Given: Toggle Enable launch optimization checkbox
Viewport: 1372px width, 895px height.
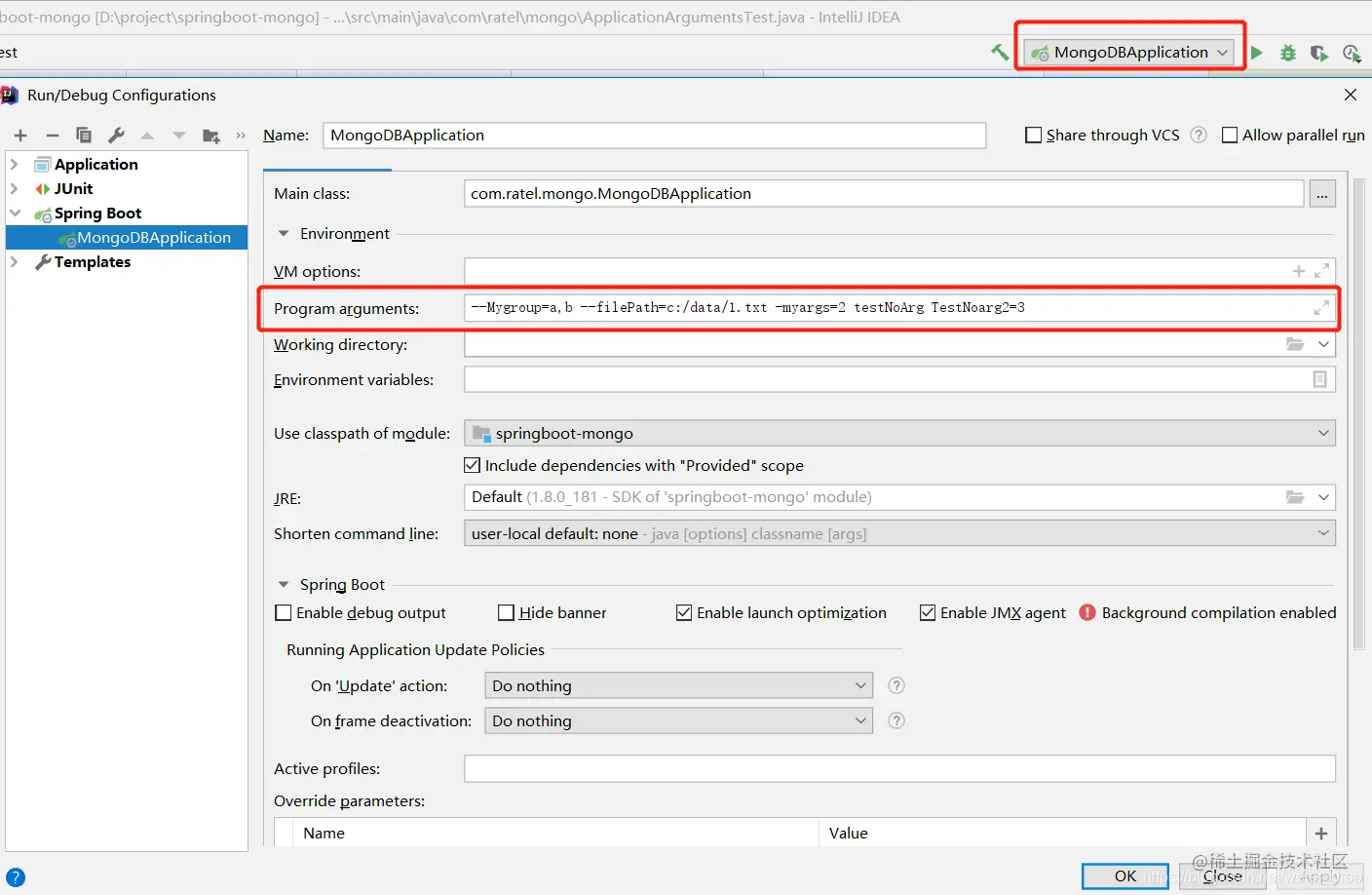Looking at the screenshot, I should point(684,612).
